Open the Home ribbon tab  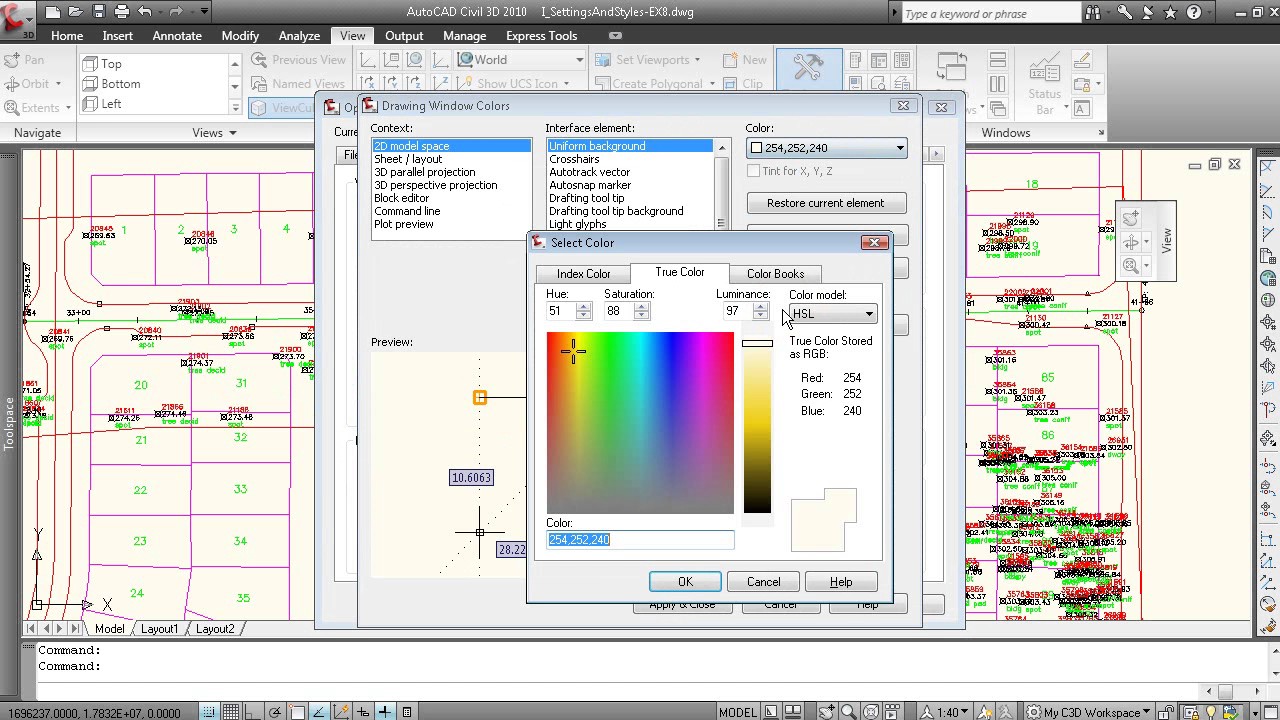click(67, 36)
